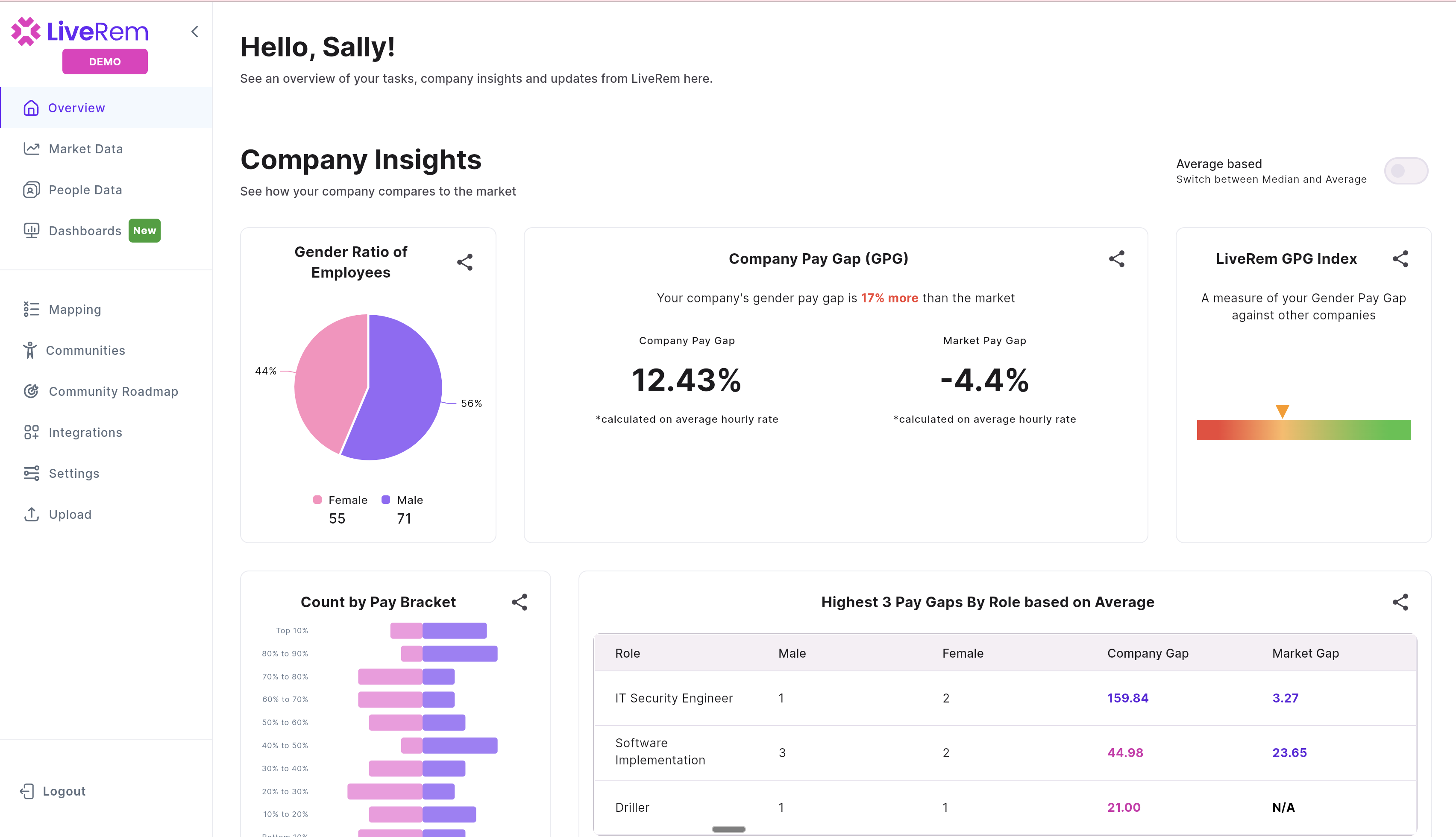Click the DEMO badge button
Viewport: 1456px width, 837px height.
(x=105, y=61)
